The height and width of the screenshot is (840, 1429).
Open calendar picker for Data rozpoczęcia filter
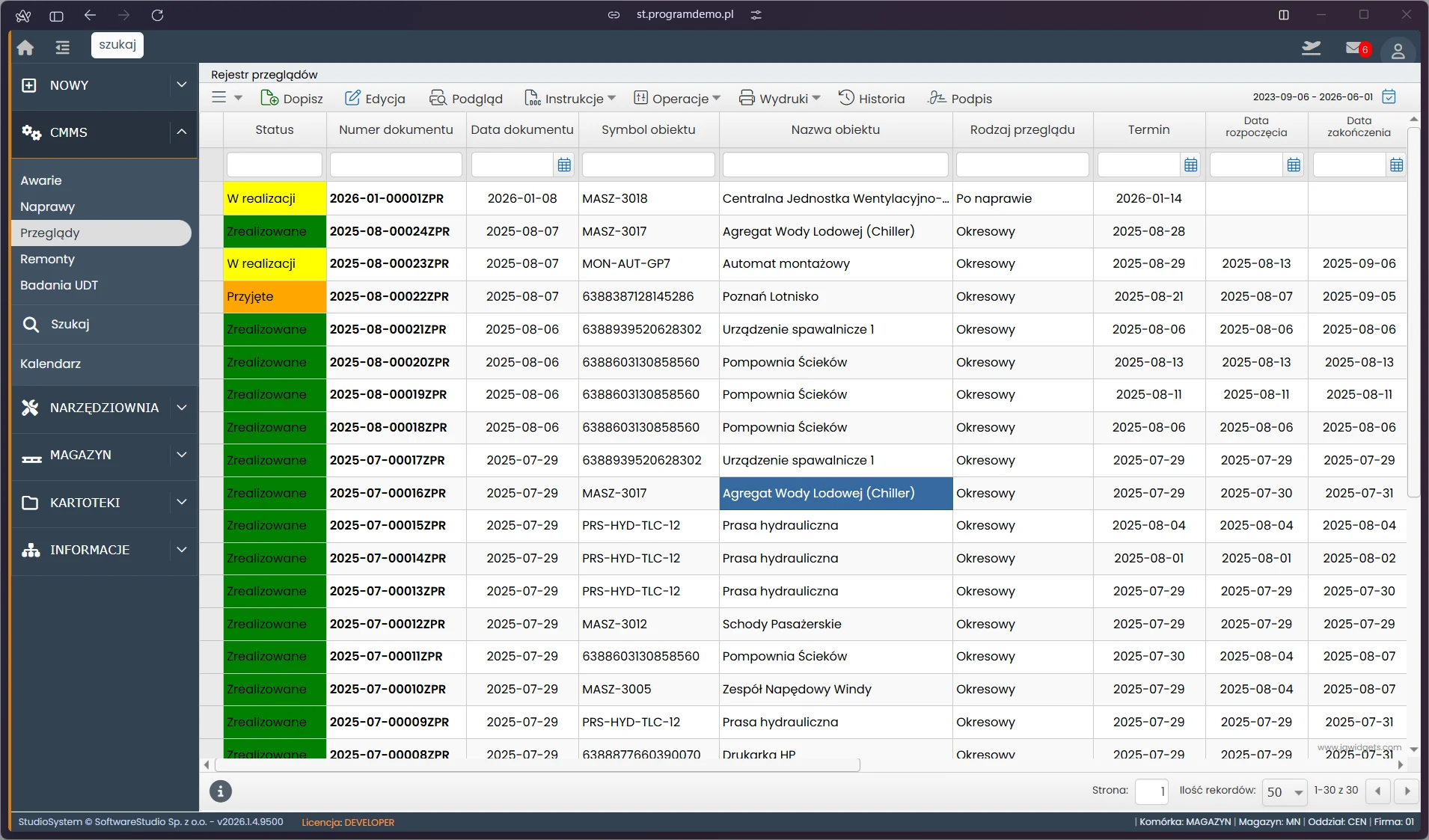[x=1294, y=165]
